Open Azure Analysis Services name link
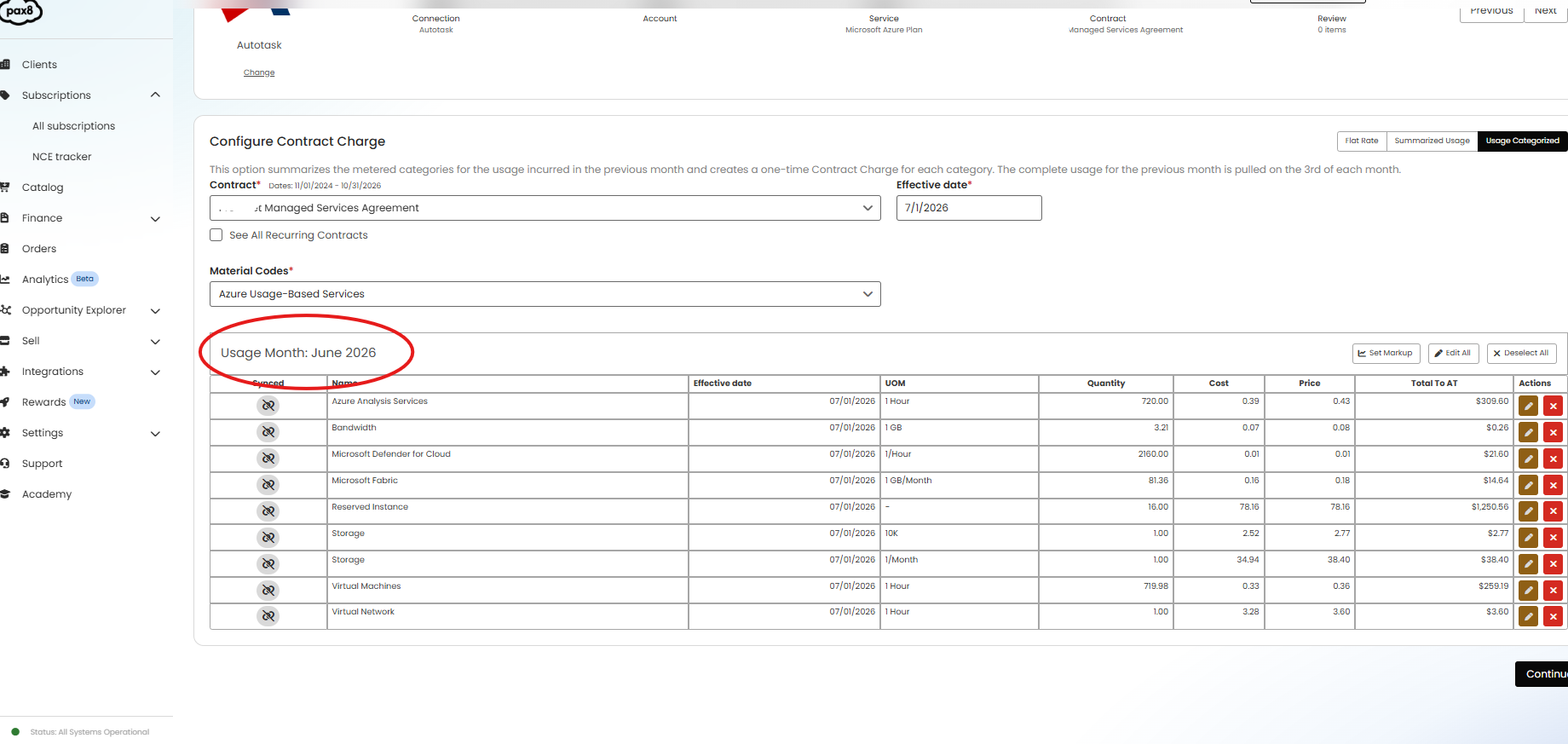This screenshot has width=1568, height=744. pyautogui.click(x=379, y=401)
